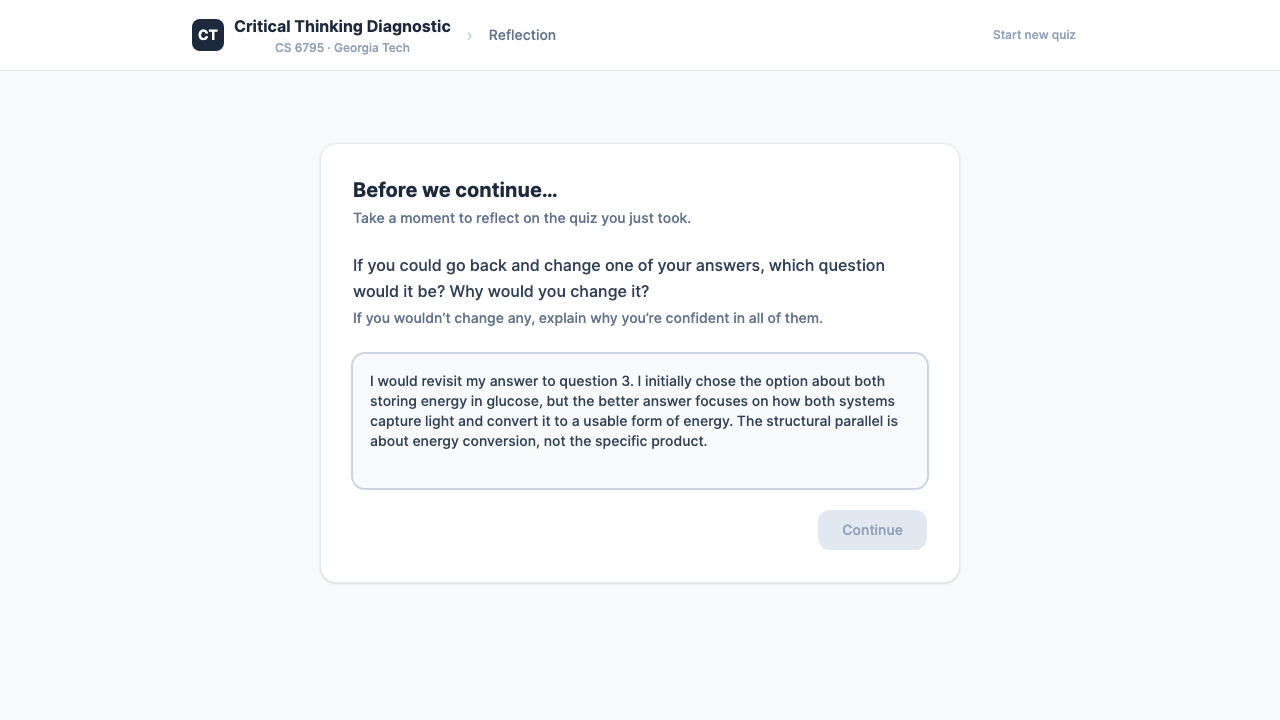Click the CT logo icon

tap(208, 35)
